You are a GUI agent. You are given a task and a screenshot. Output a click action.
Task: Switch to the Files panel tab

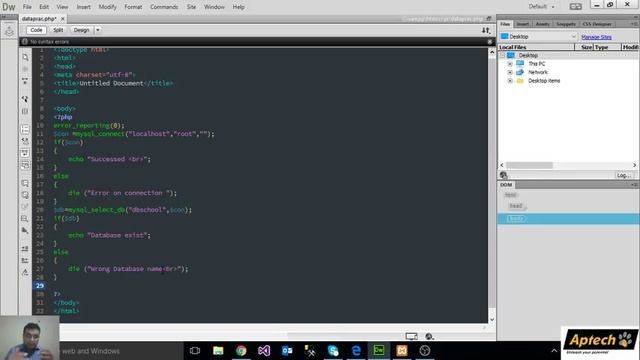(505, 24)
